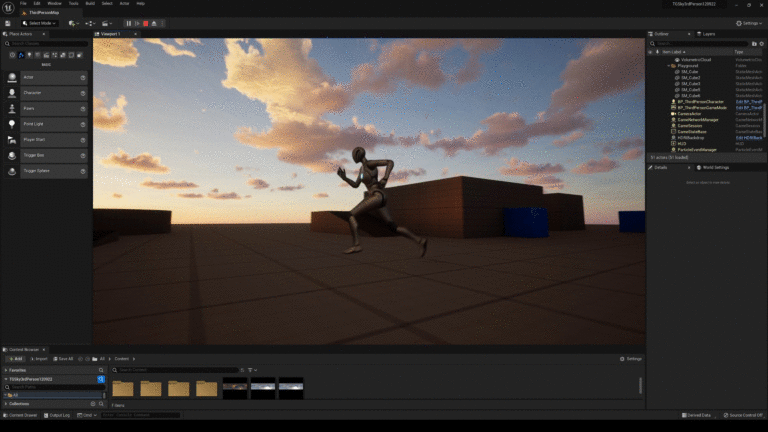Collapse the Playground folder in the Outliner
This screenshot has height=432, width=768.
669,66
